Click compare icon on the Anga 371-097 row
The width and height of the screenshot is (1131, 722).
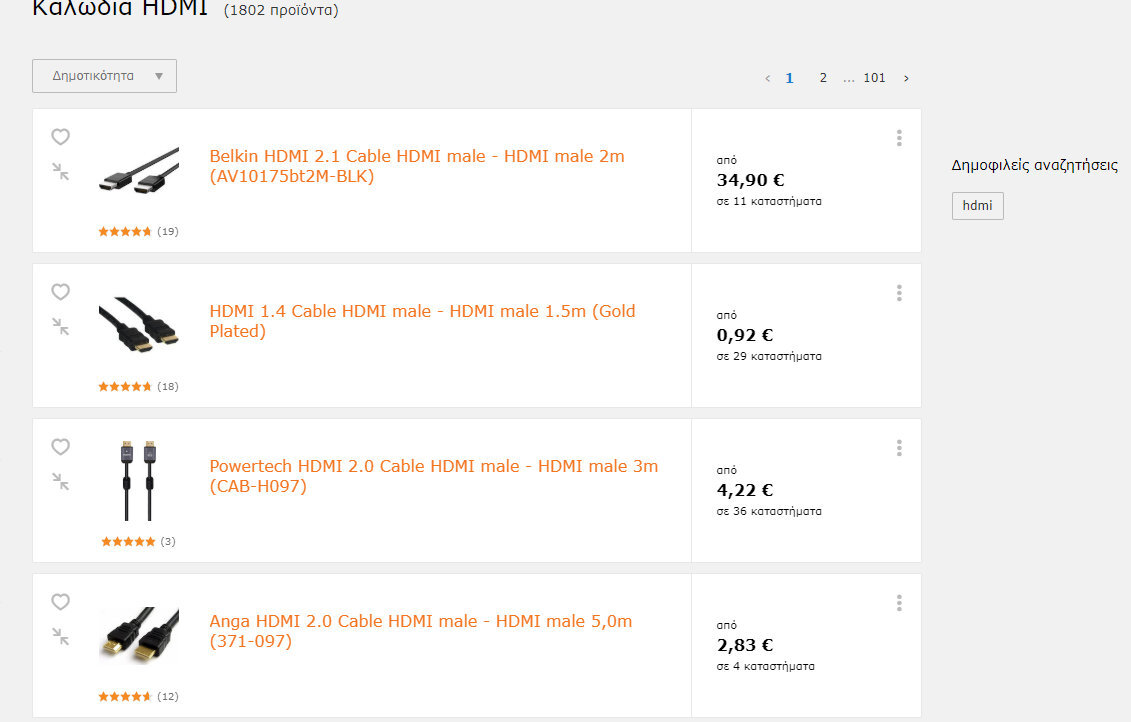(61, 637)
